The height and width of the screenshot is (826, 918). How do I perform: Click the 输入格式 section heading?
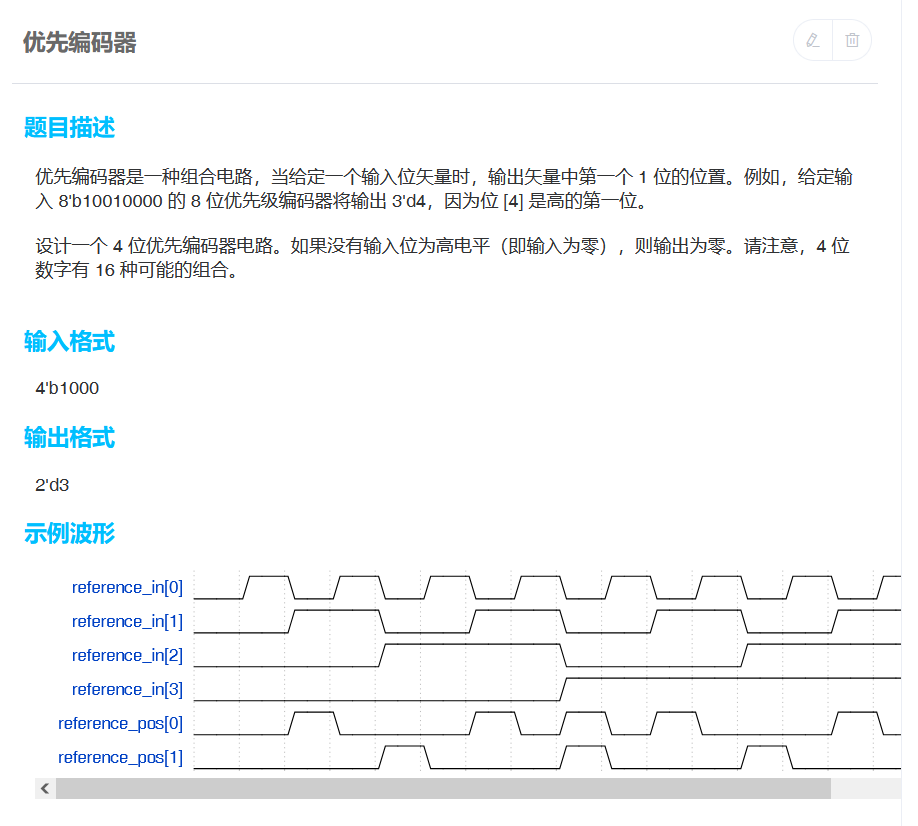point(69,342)
